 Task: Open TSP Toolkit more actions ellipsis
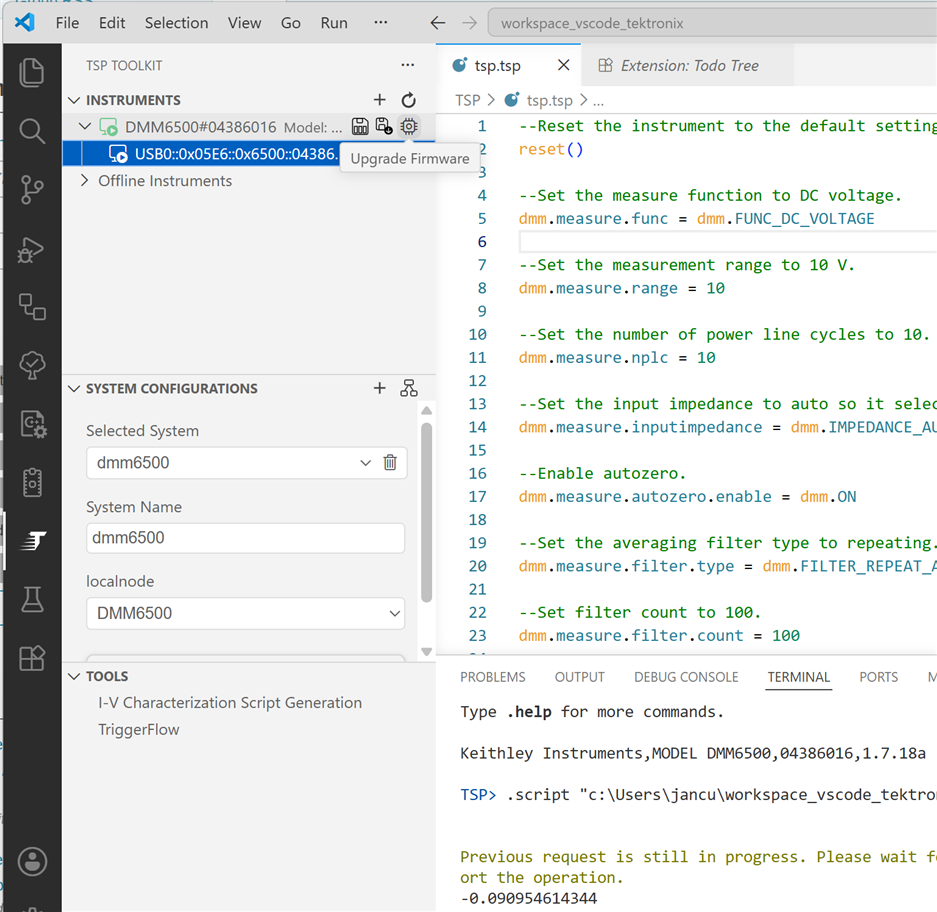pos(408,65)
